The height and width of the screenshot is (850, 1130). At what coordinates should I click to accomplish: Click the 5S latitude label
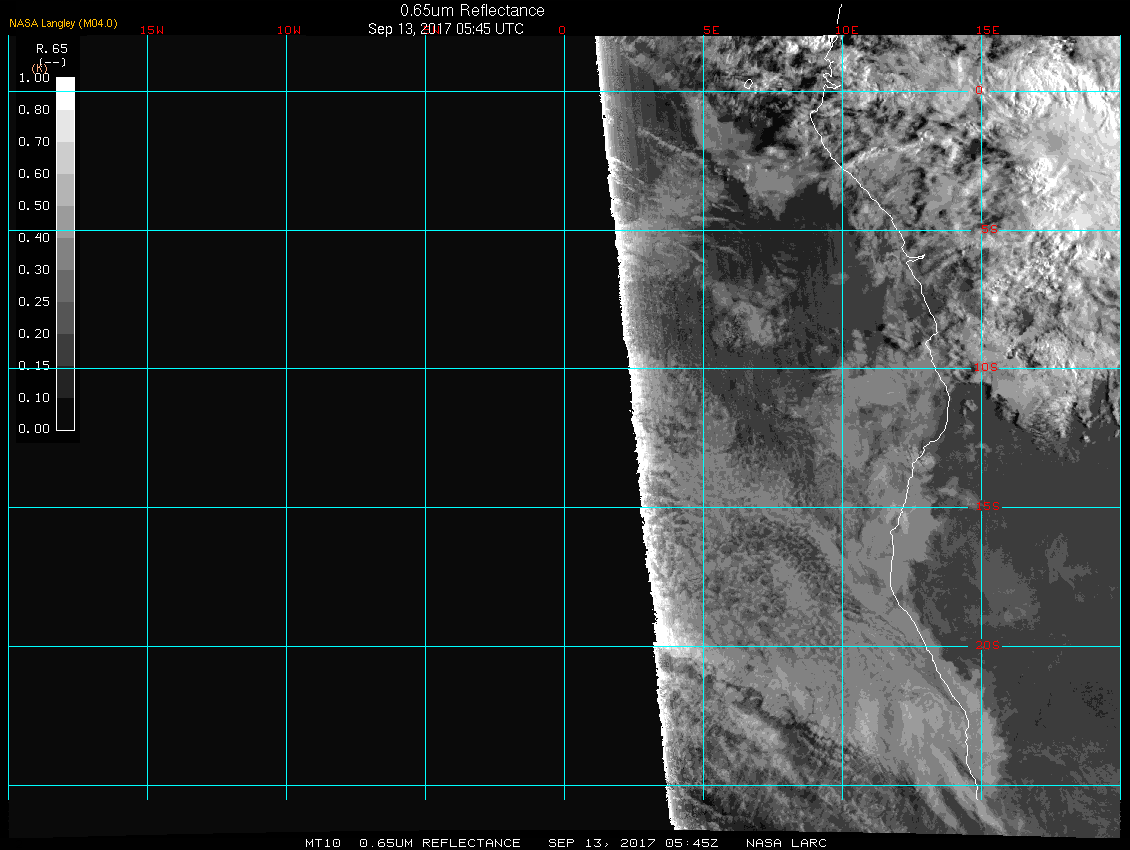point(988,230)
